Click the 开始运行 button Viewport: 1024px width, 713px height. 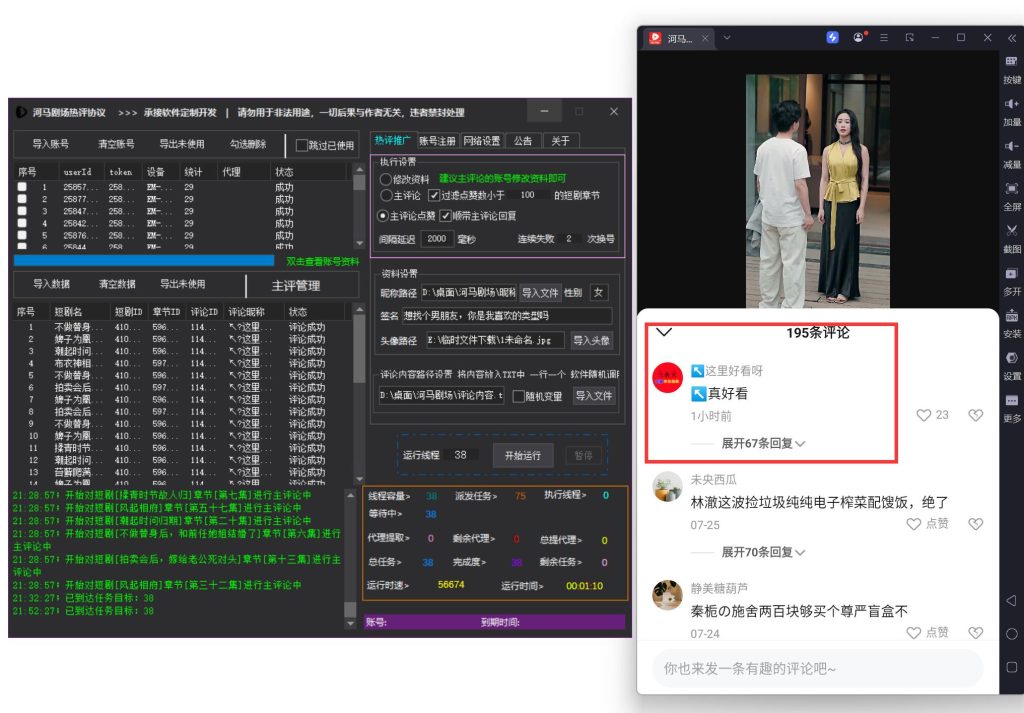(521, 455)
